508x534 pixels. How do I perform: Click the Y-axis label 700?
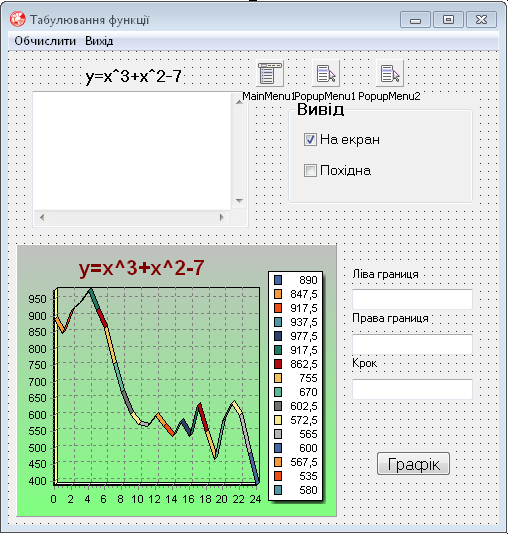[x=37, y=382]
